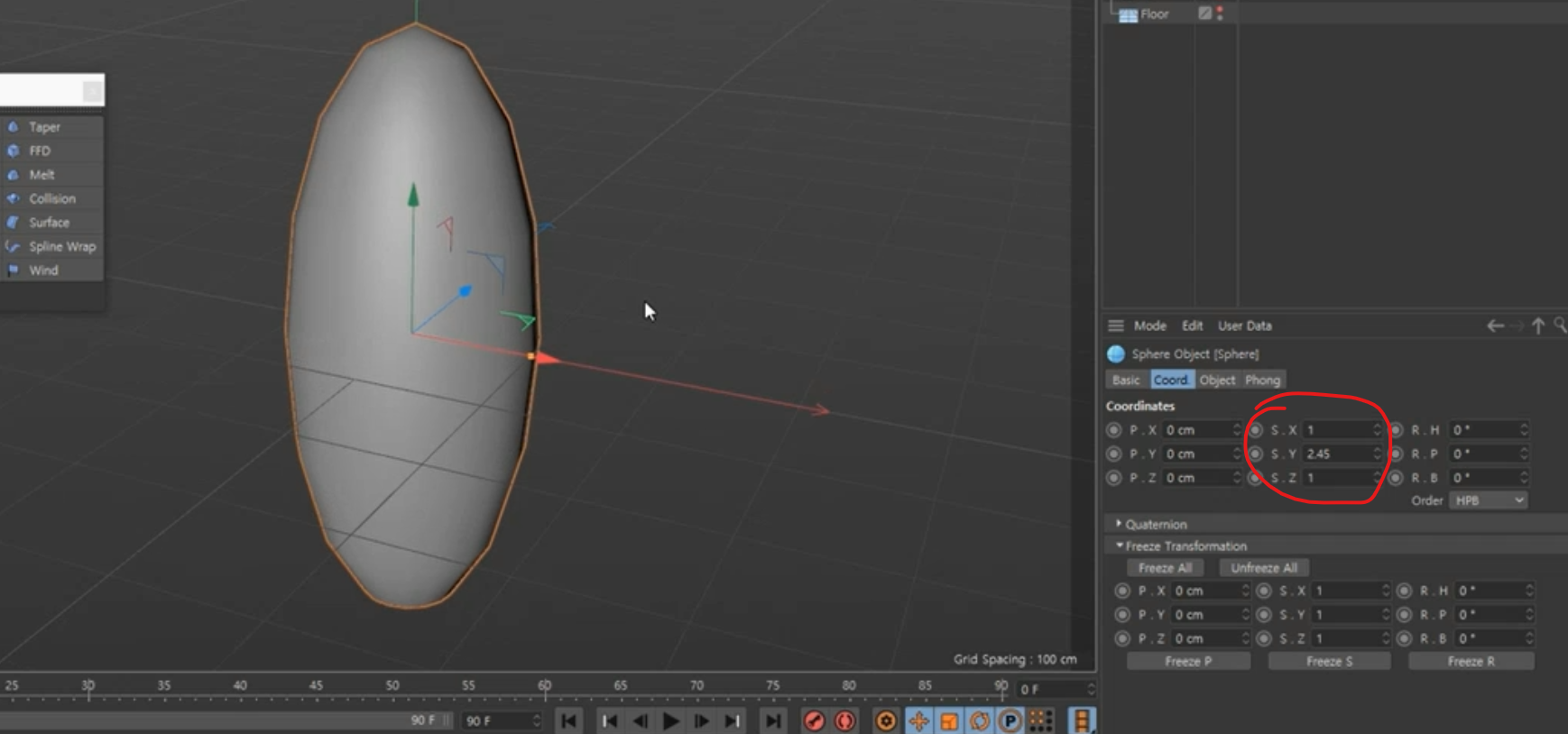1568x734 pixels.
Task: Open the film strip playback options icon
Action: (1082, 720)
